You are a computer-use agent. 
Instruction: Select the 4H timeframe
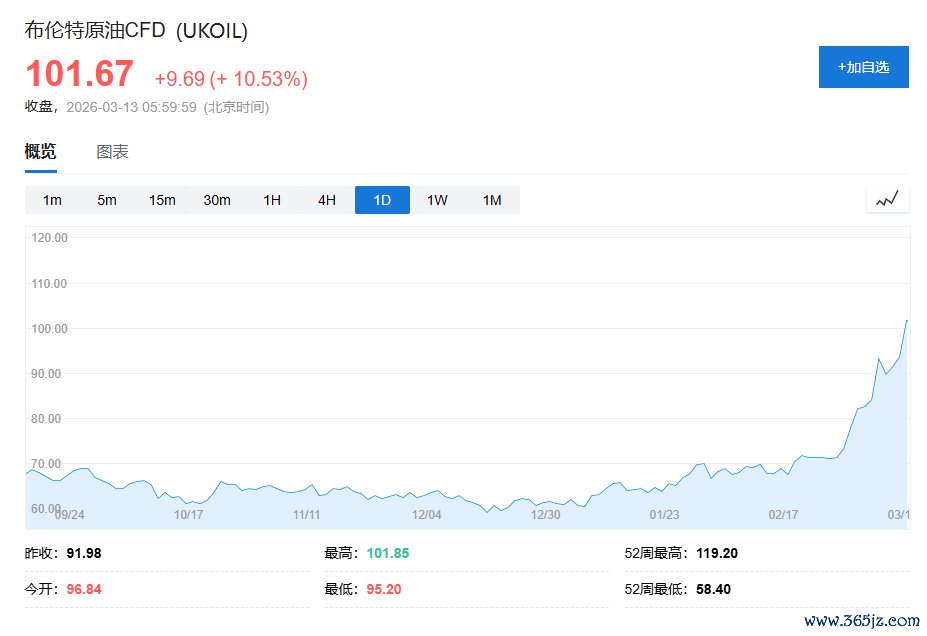[327, 200]
